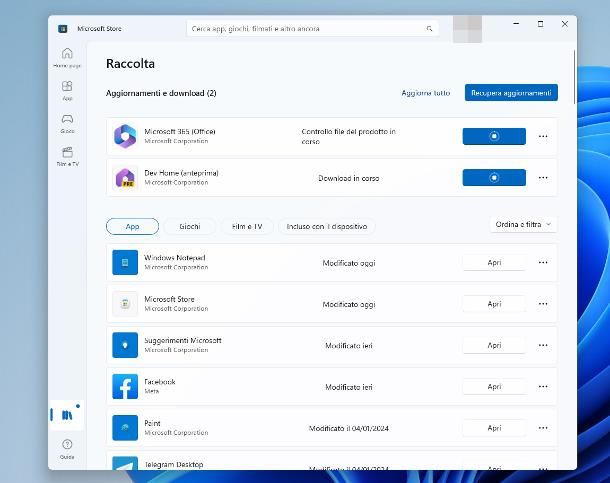Click the Dev Home (anteprima) app icon
The width and height of the screenshot is (610, 483).
tap(125, 178)
